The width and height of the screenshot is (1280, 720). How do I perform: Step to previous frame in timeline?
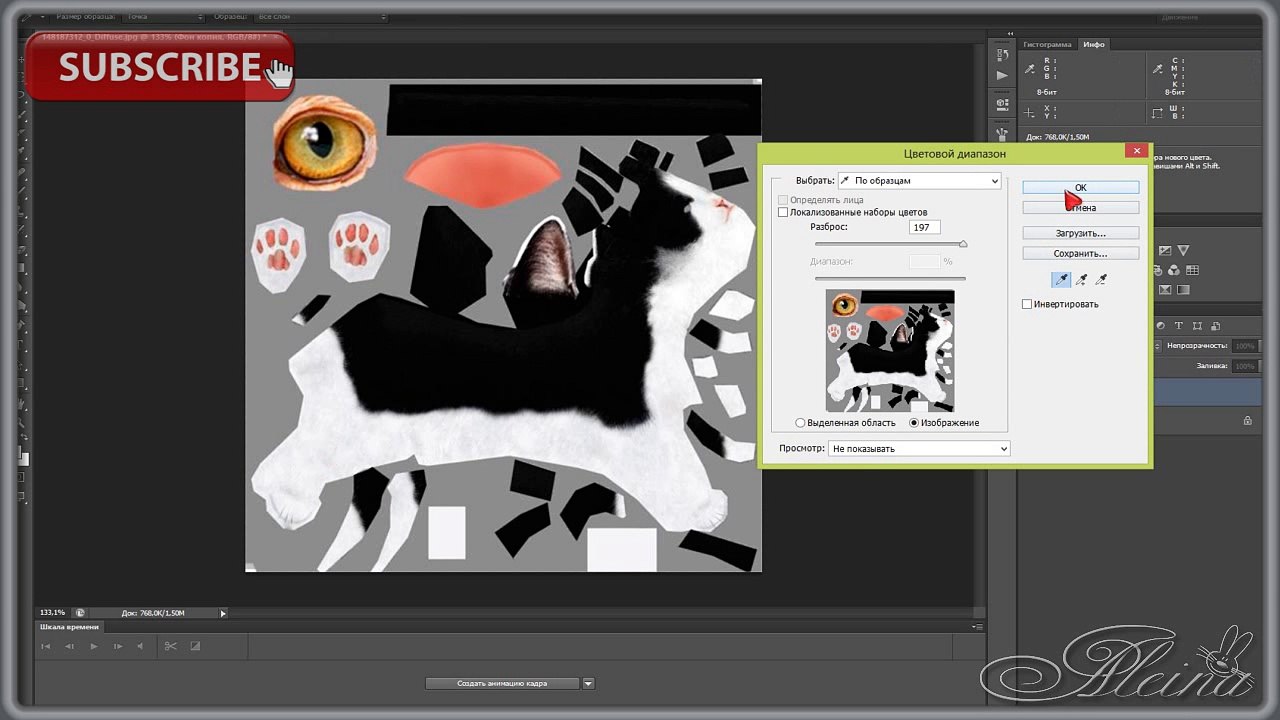69,646
